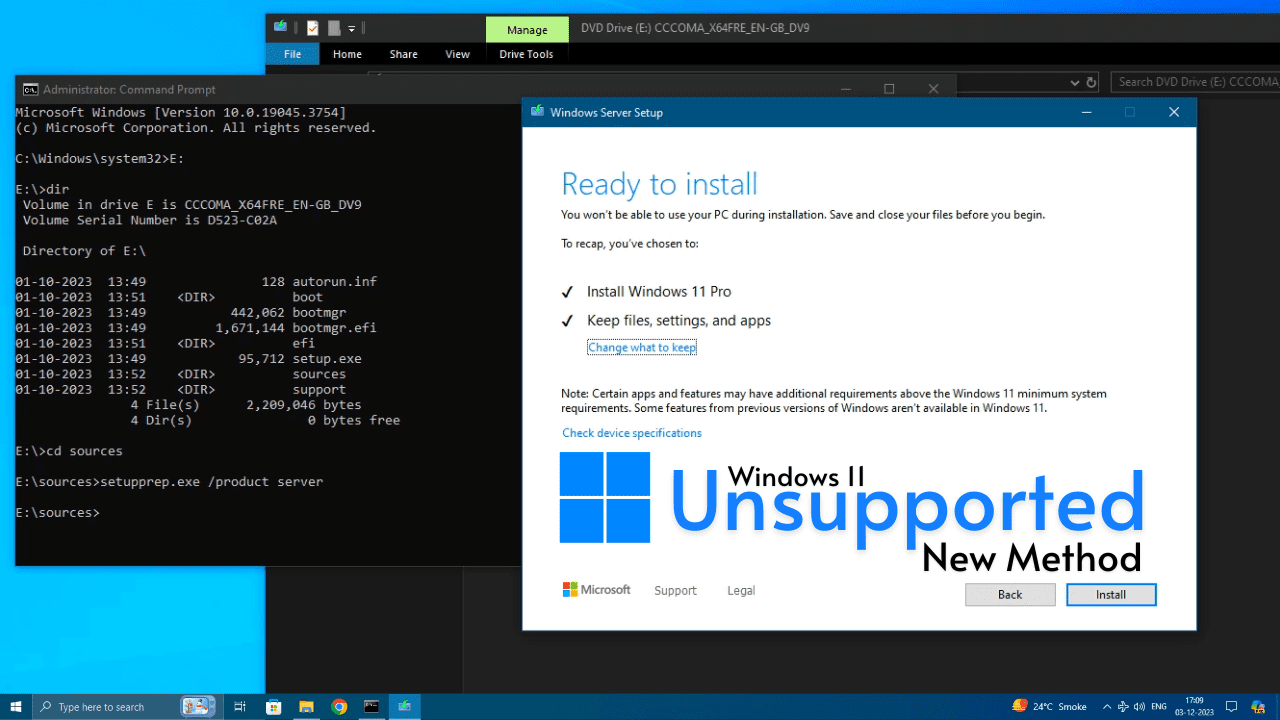Open the Command Prompt title bar icon
The width and height of the screenshot is (1280, 720).
(x=29, y=89)
